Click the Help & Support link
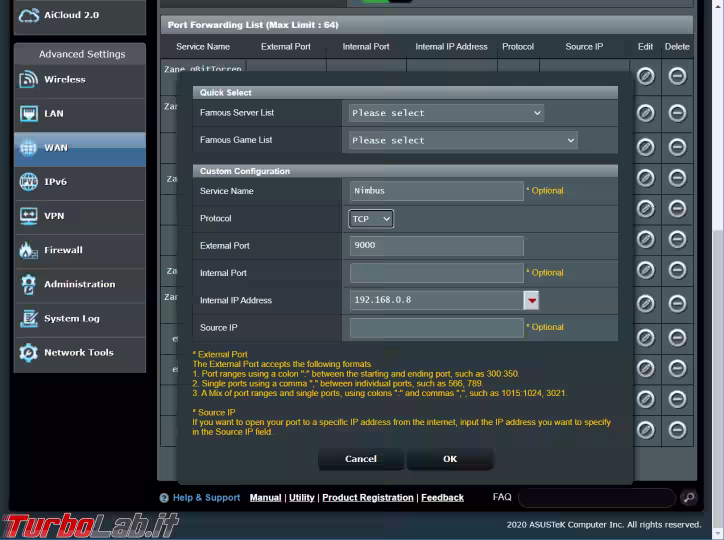724x540 pixels. tap(206, 498)
